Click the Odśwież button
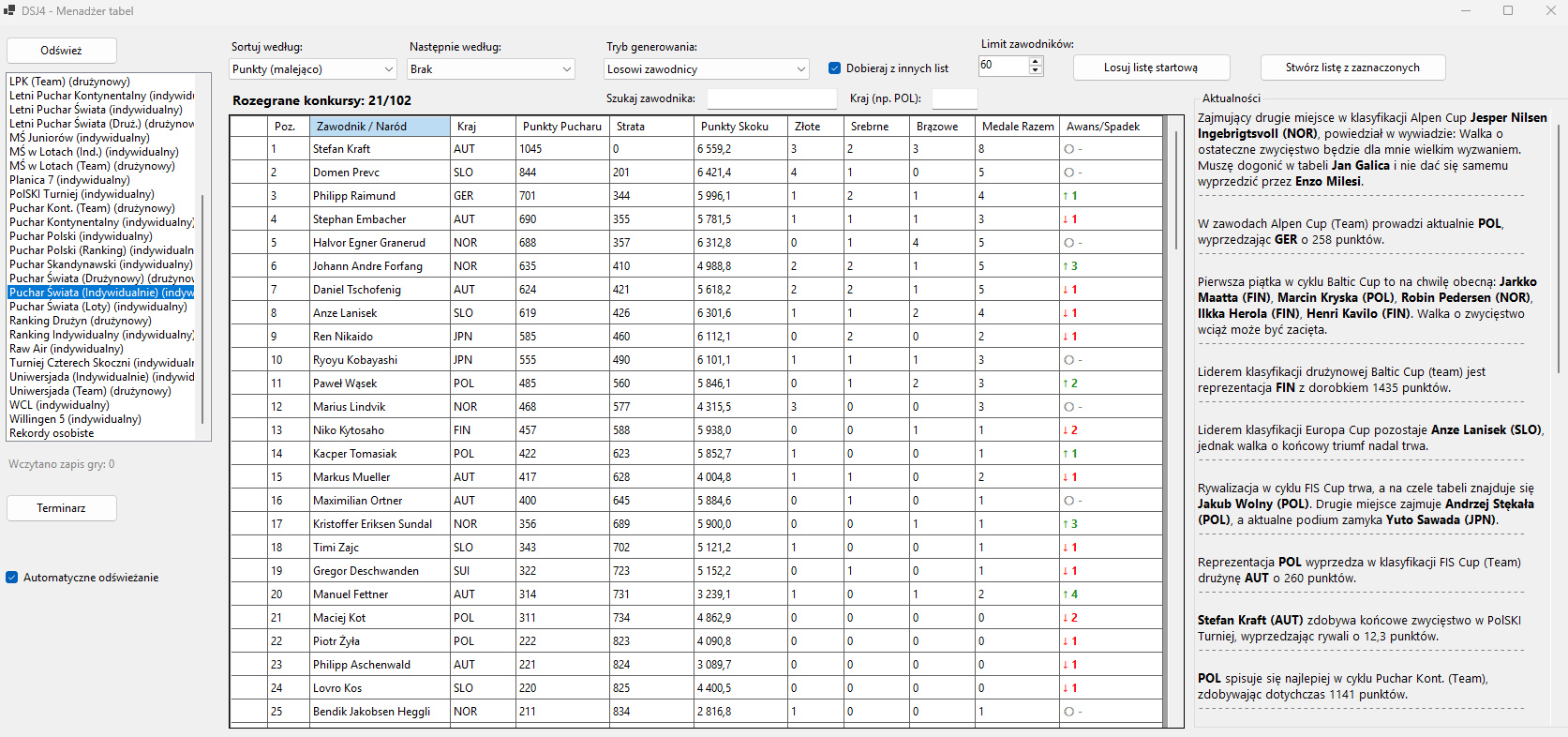This screenshot has height=737, width=1568. click(x=62, y=51)
